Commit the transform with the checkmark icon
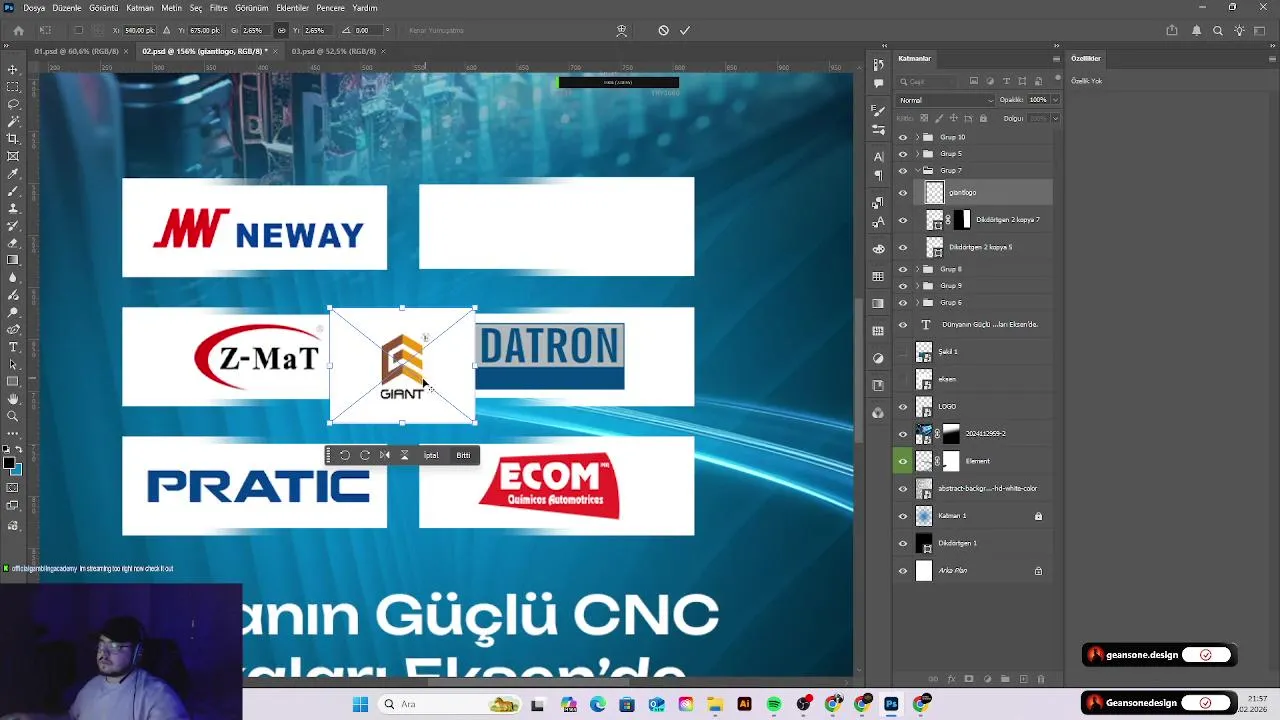The width and height of the screenshot is (1280, 720). pyautogui.click(x=685, y=30)
